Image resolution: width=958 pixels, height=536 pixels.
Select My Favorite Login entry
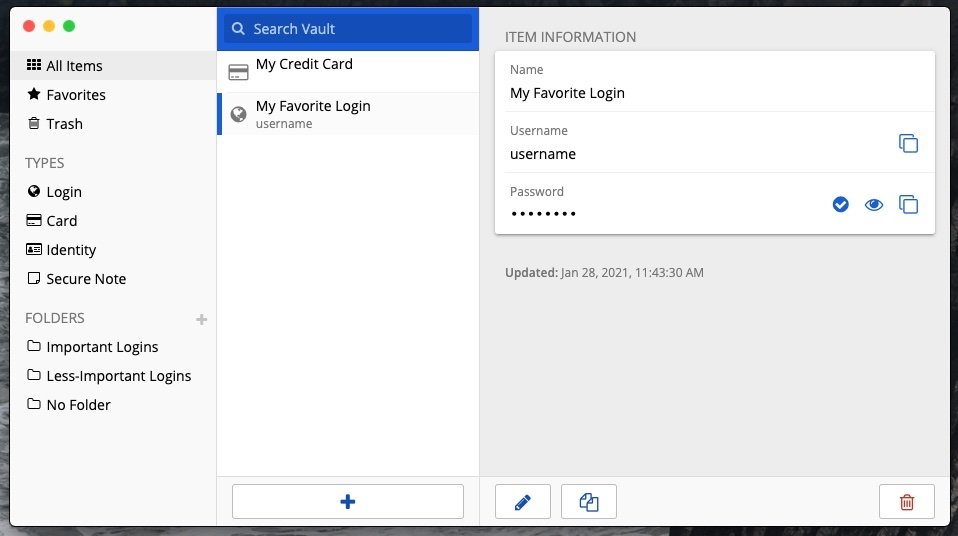point(348,114)
